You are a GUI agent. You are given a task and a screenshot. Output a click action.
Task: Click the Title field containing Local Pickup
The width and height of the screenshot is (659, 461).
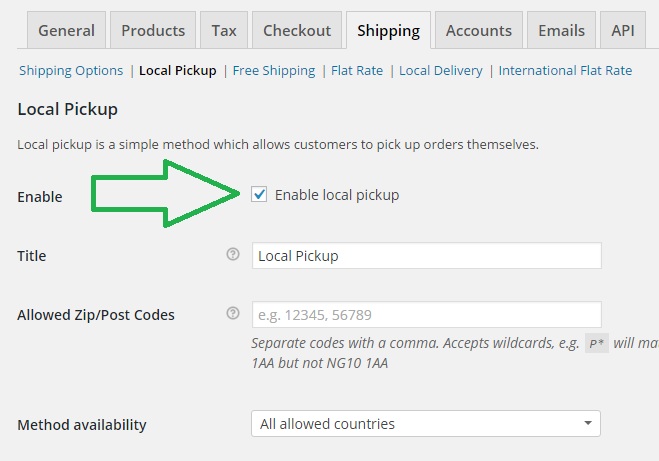click(427, 256)
